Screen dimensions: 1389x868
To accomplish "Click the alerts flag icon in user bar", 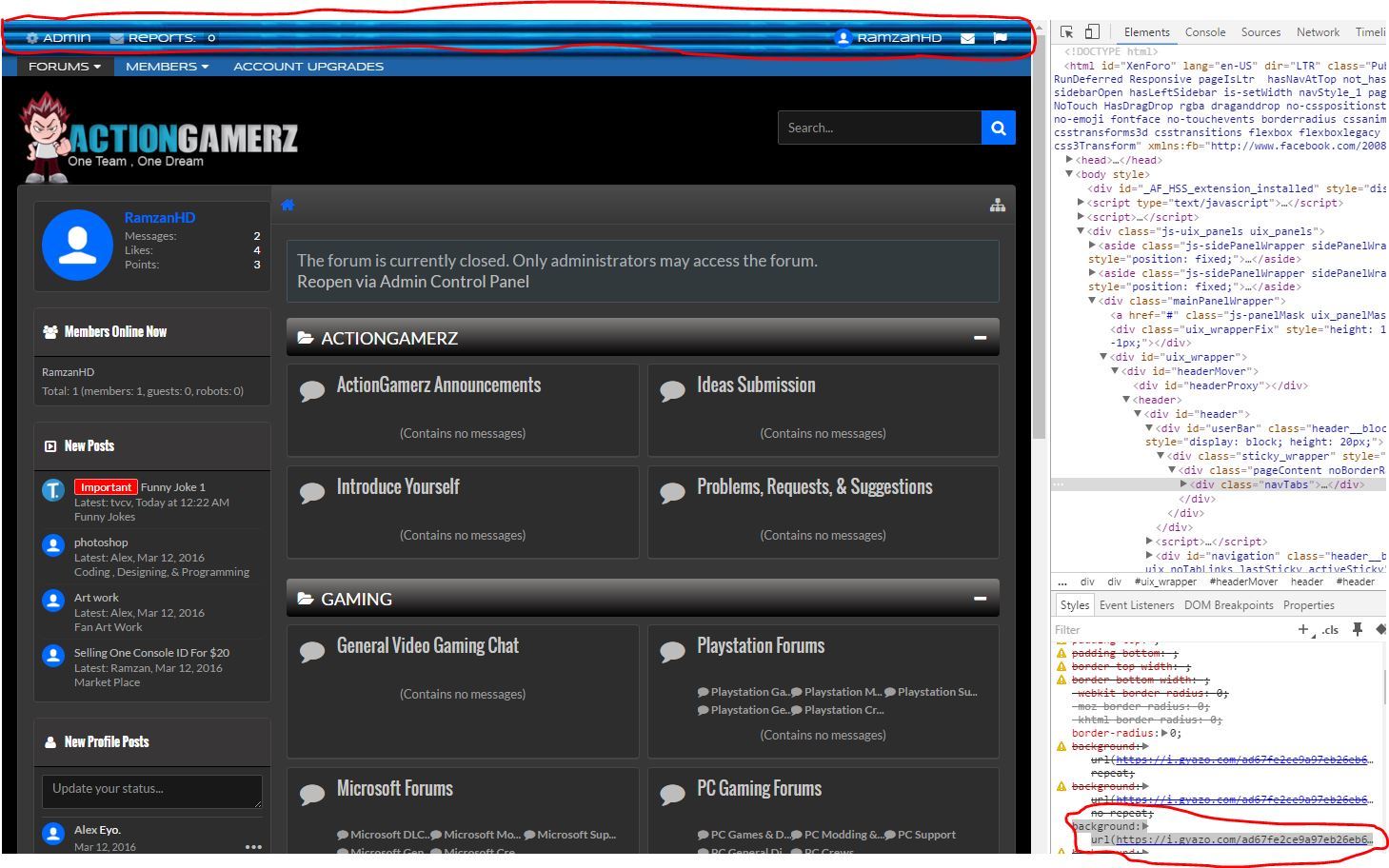I will pyautogui.click(x=1000, y=38).
